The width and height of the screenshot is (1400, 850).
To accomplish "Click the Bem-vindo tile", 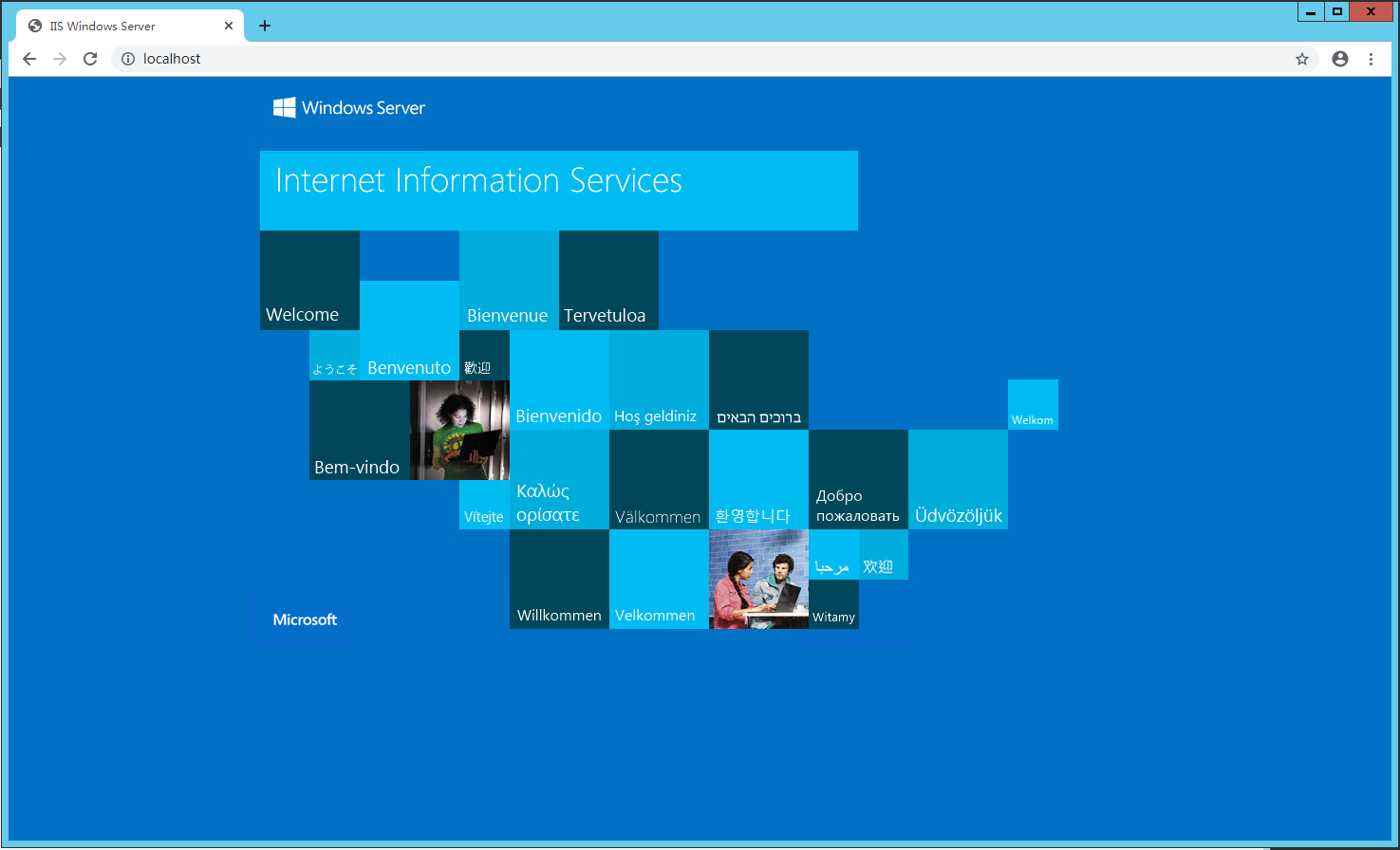I will click(x=360, y=430).
